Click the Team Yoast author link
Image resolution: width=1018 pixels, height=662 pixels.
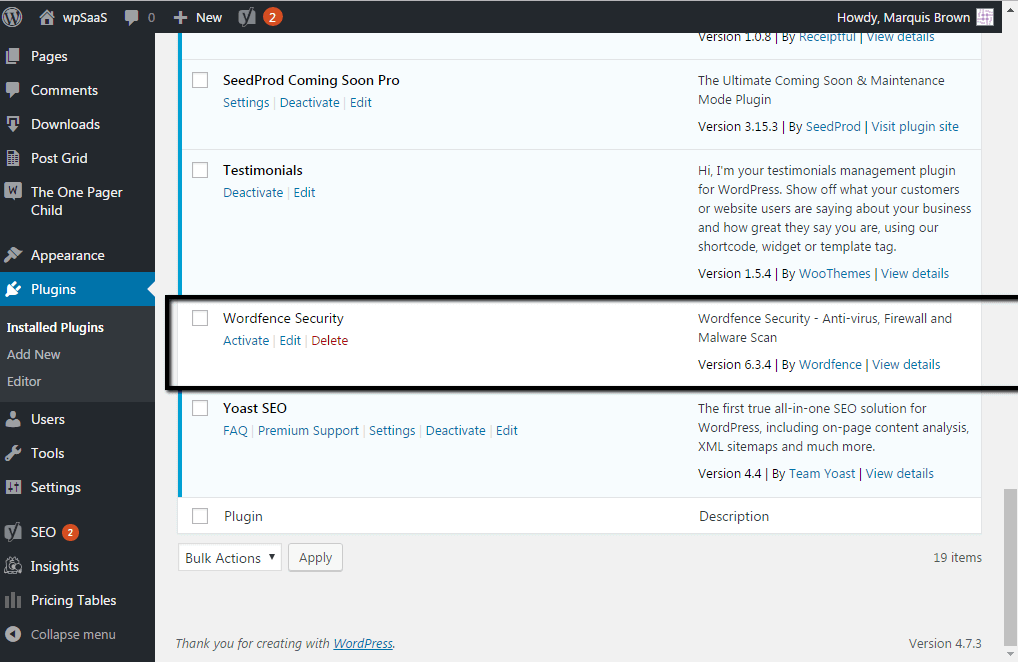pos(822,474)
